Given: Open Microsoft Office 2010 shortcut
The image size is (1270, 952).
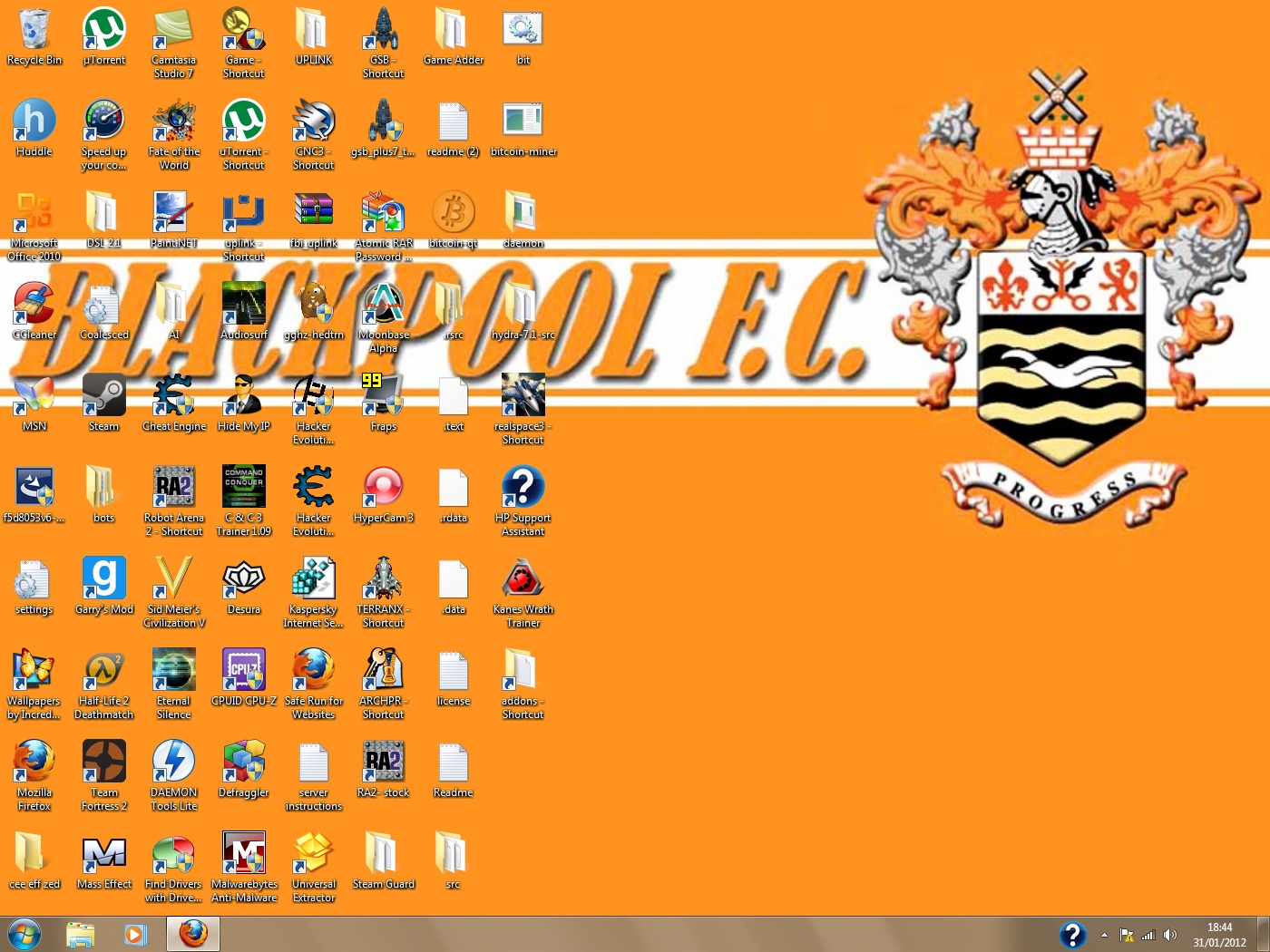Looking at the screenshot, I should coord(34,226).
